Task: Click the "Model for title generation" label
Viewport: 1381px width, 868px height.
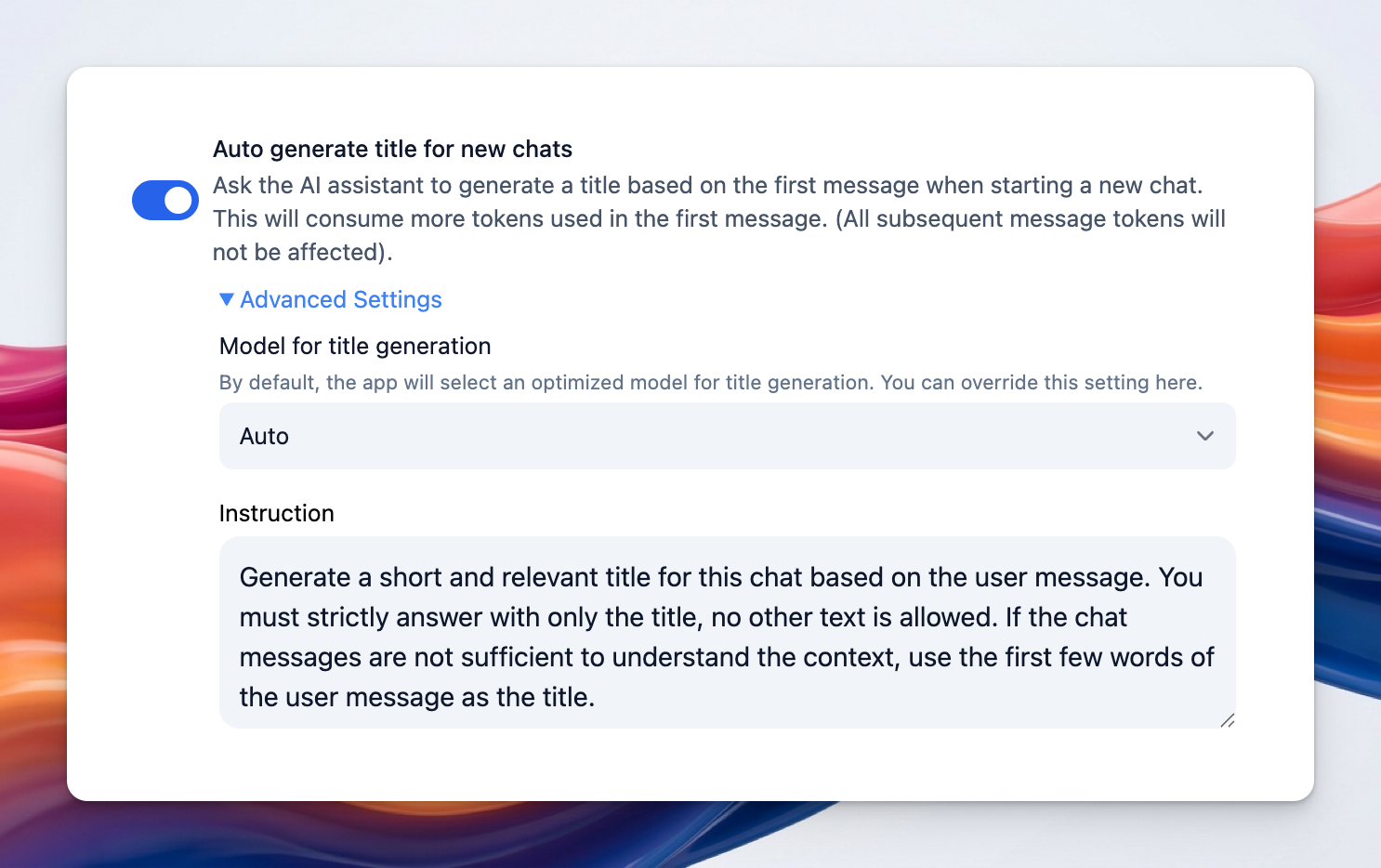Action: pos(355,346)
